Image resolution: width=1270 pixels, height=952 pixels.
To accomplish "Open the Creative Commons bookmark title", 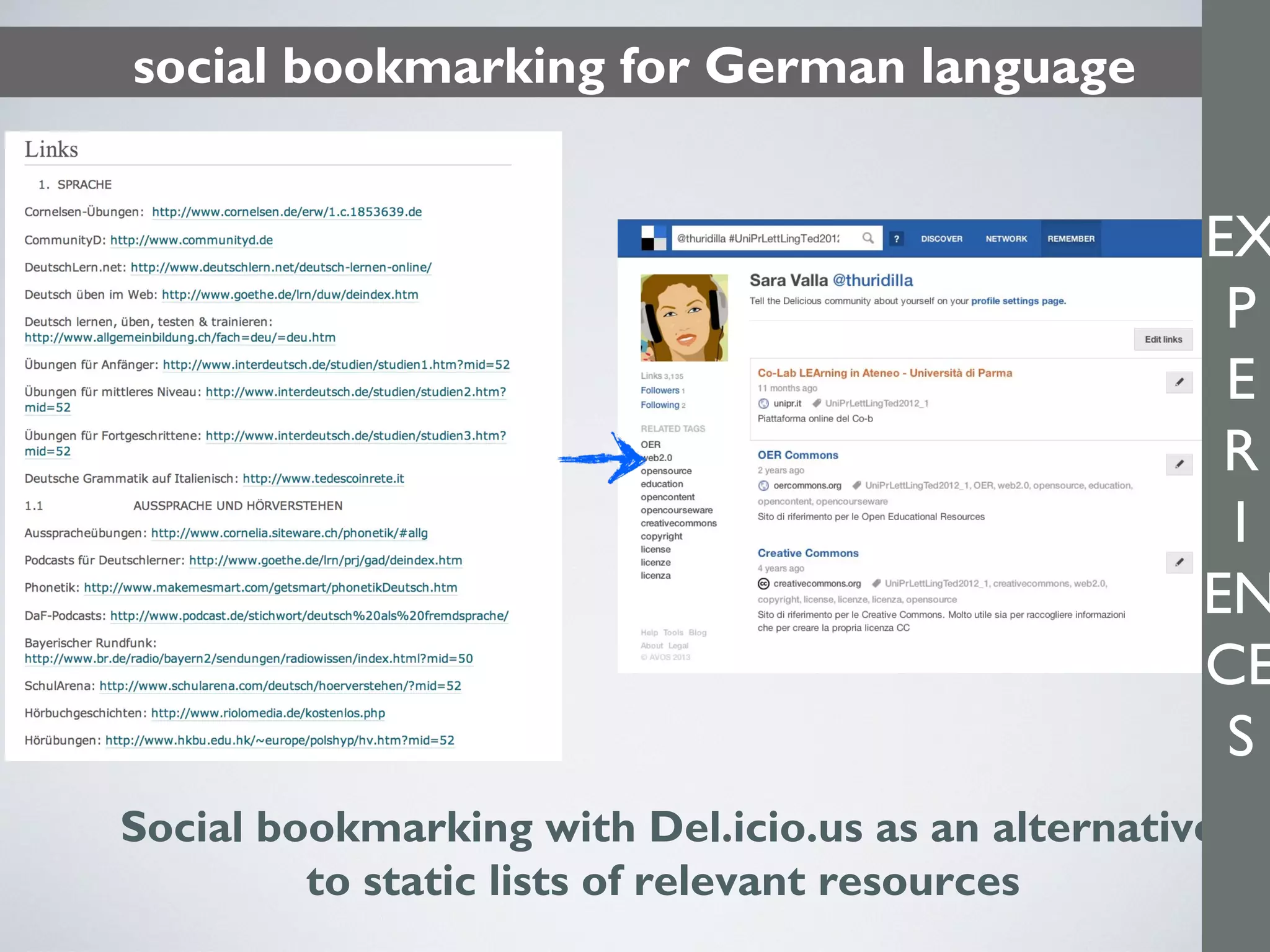I will tap(808, 553).
